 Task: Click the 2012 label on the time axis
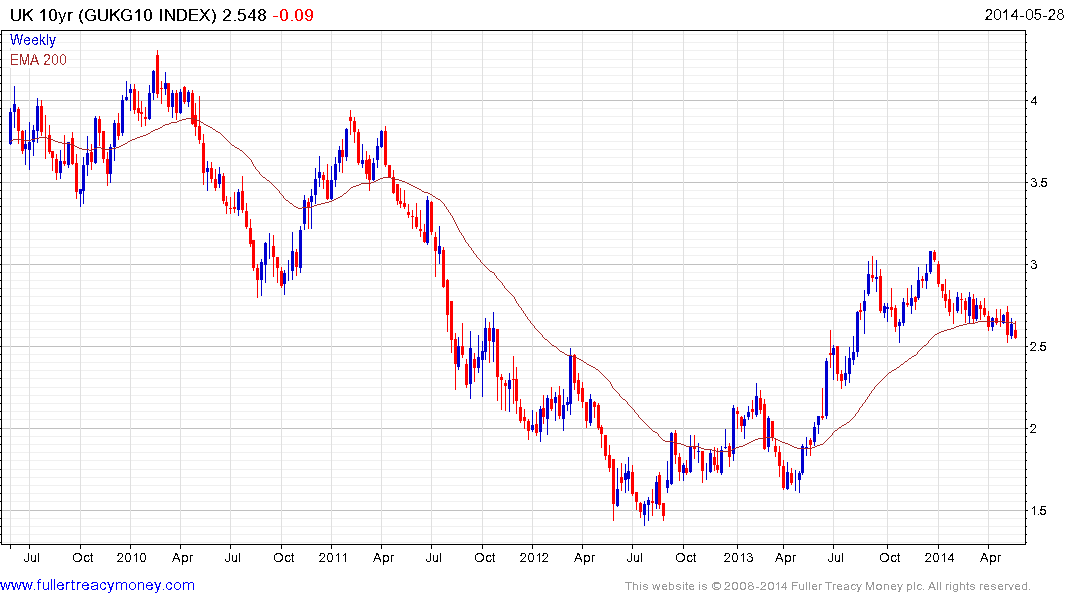pos(534,557)
